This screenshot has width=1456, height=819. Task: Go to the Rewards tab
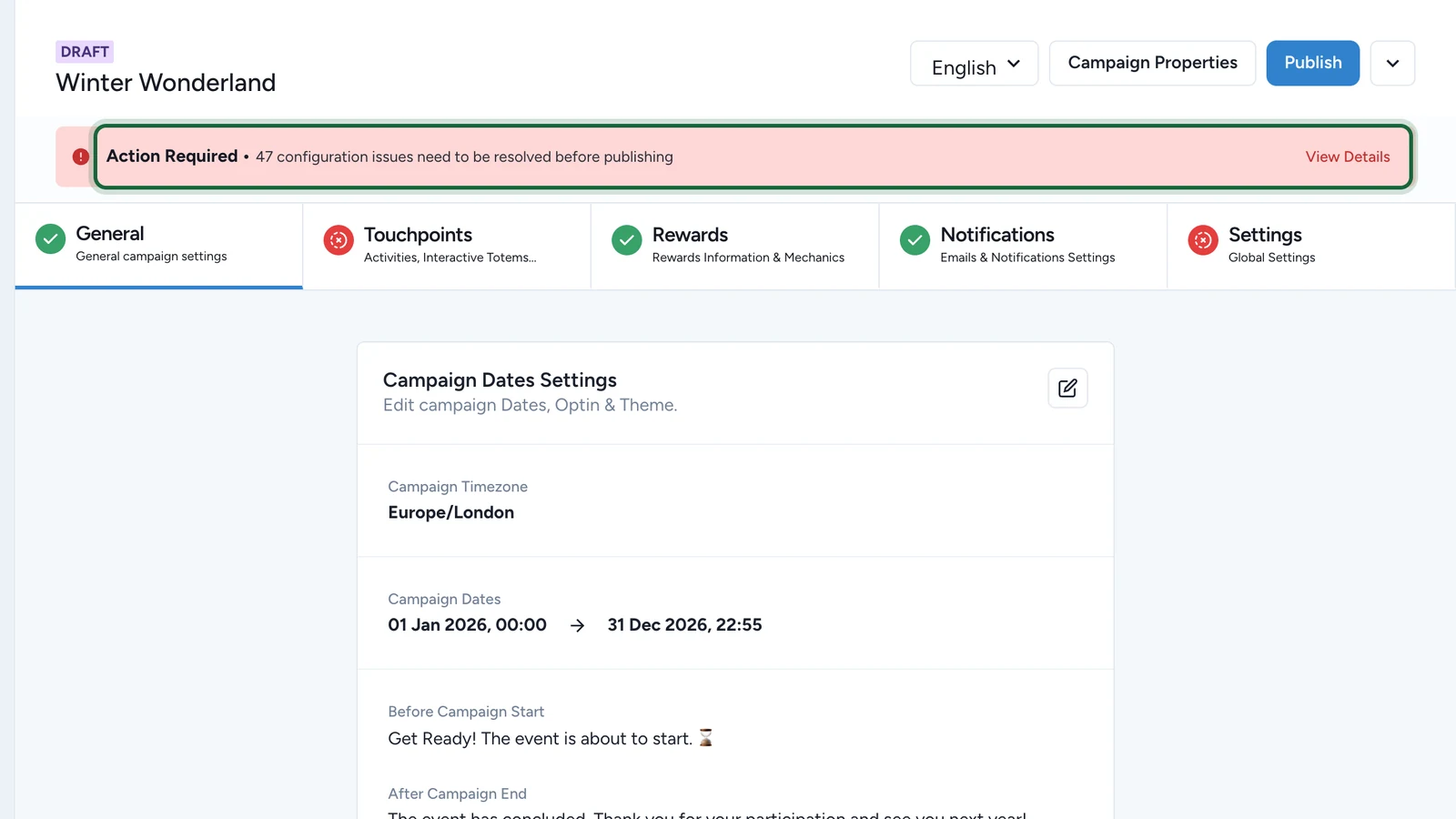pyautogui.click(x=735, y=246)
